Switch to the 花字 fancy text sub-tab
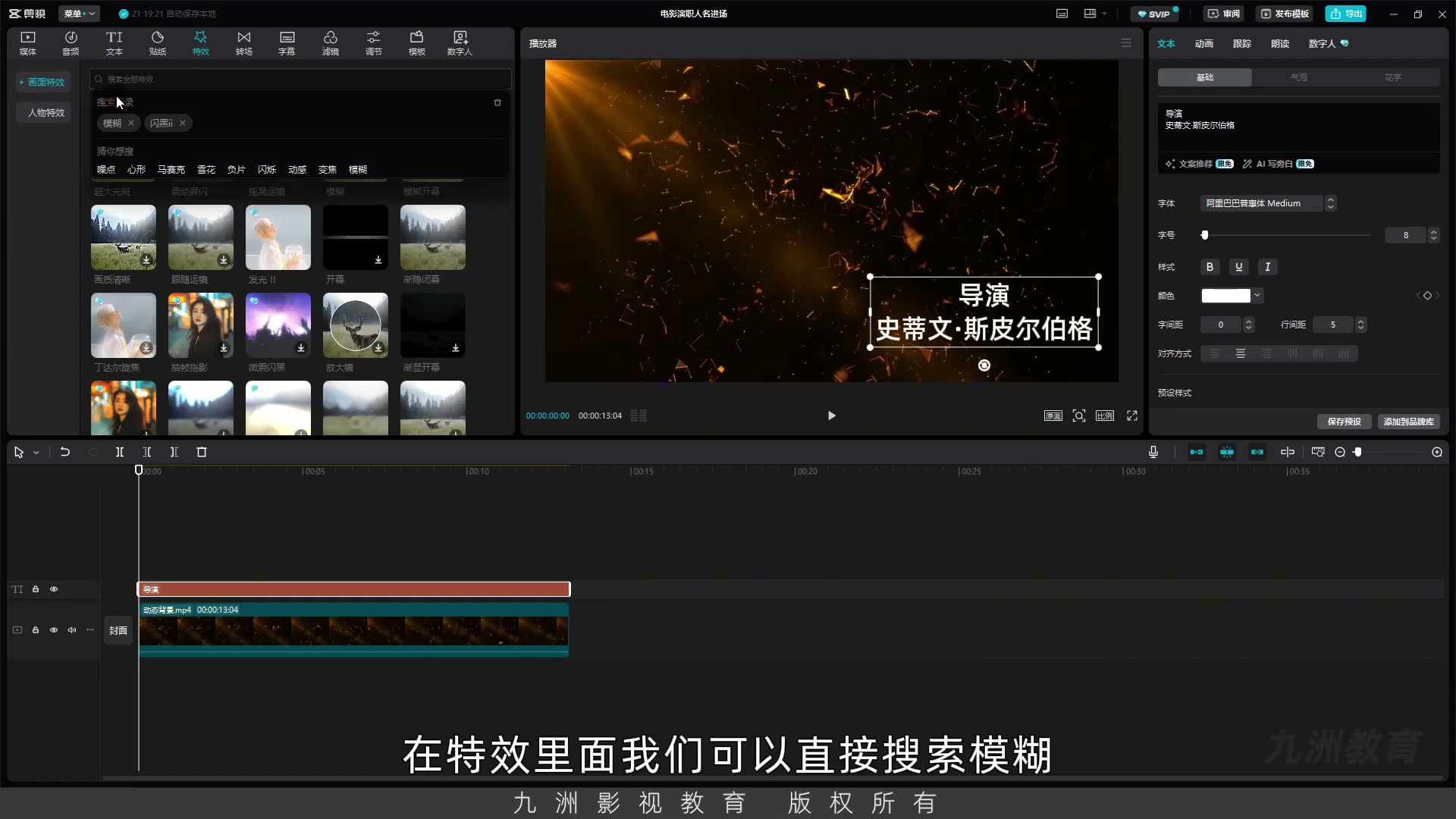 point(1393,77)
